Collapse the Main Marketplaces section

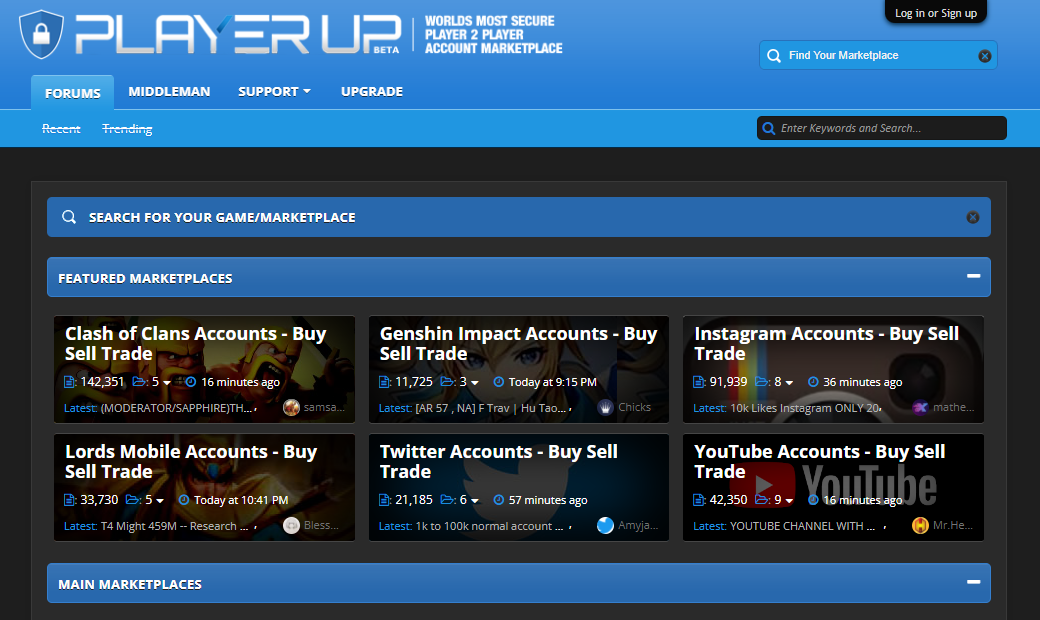[973, 582]
